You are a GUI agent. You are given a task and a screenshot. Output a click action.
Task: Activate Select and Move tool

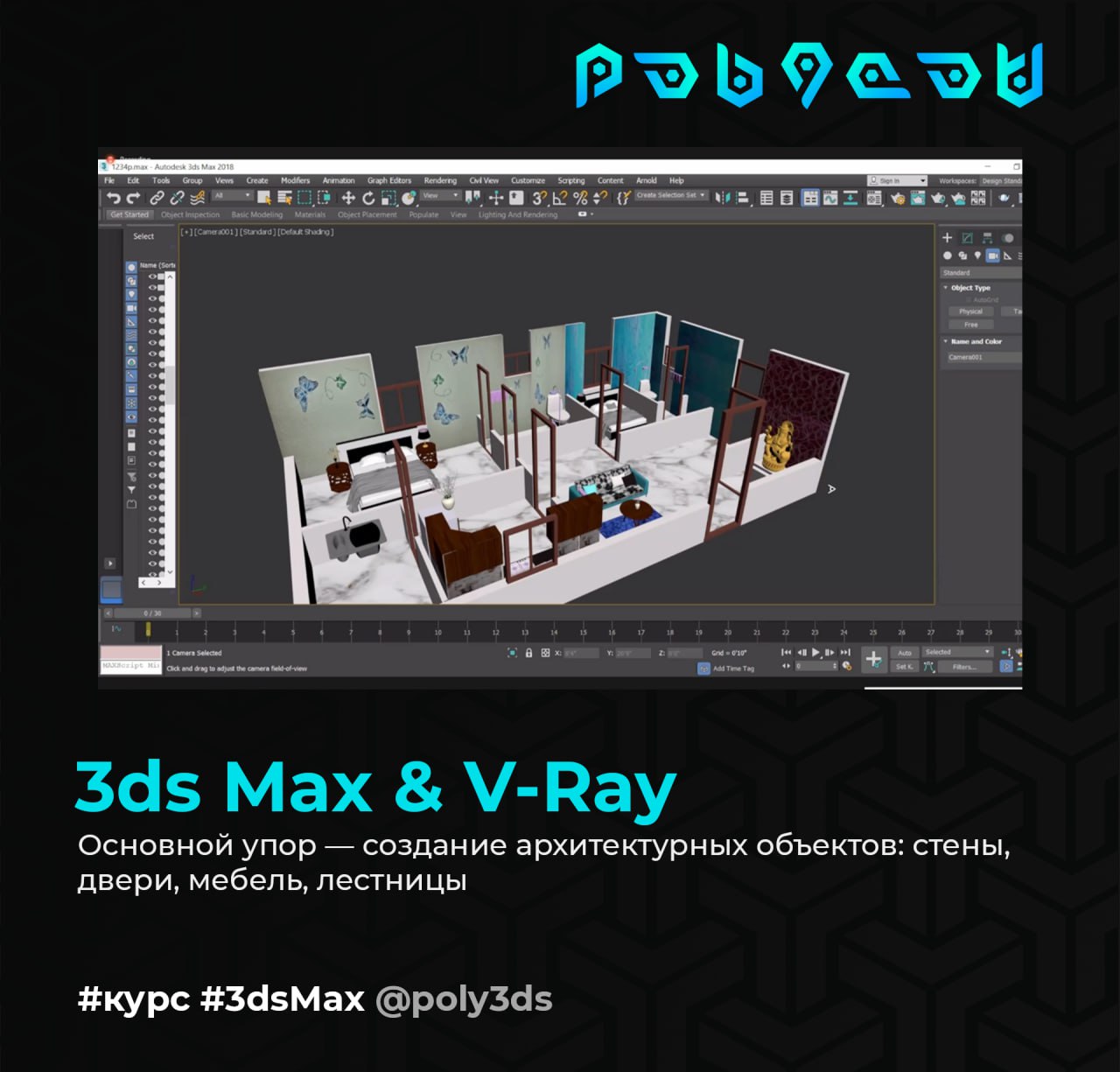pyautogui.click(x=348, y=198)
